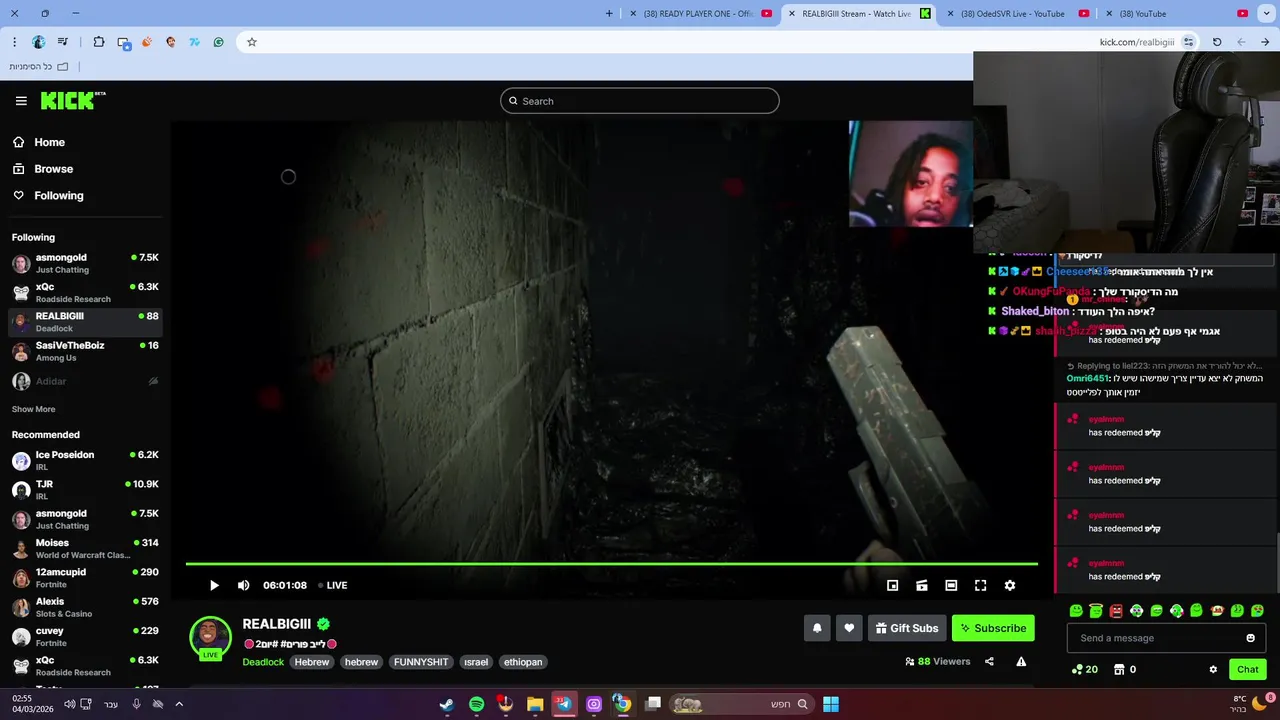The image size is (1280, 720).
Task: Open the Kick hamburger menu
Action: (x=21, y=101)
